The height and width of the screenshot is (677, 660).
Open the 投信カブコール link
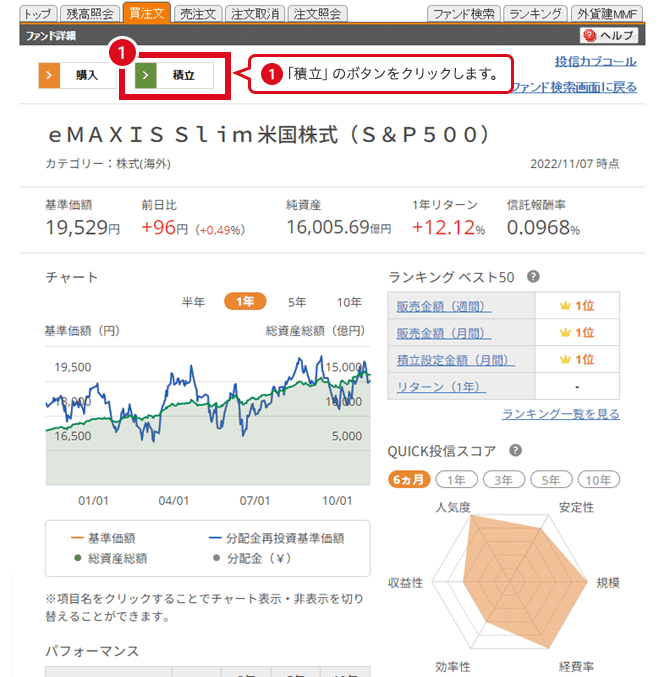pyautogui.click(x=595, y=62)
